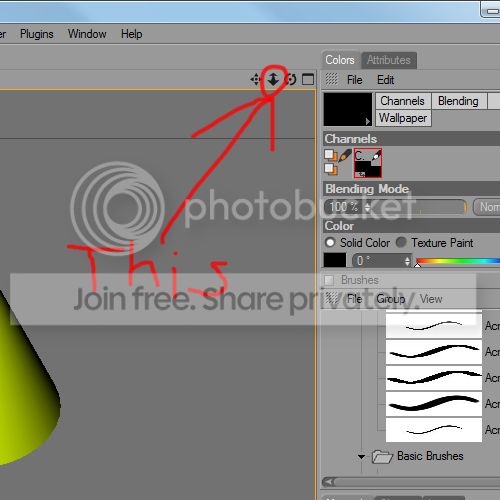
Task: Open the blending mode Normal dropdown
Action: 487,207
